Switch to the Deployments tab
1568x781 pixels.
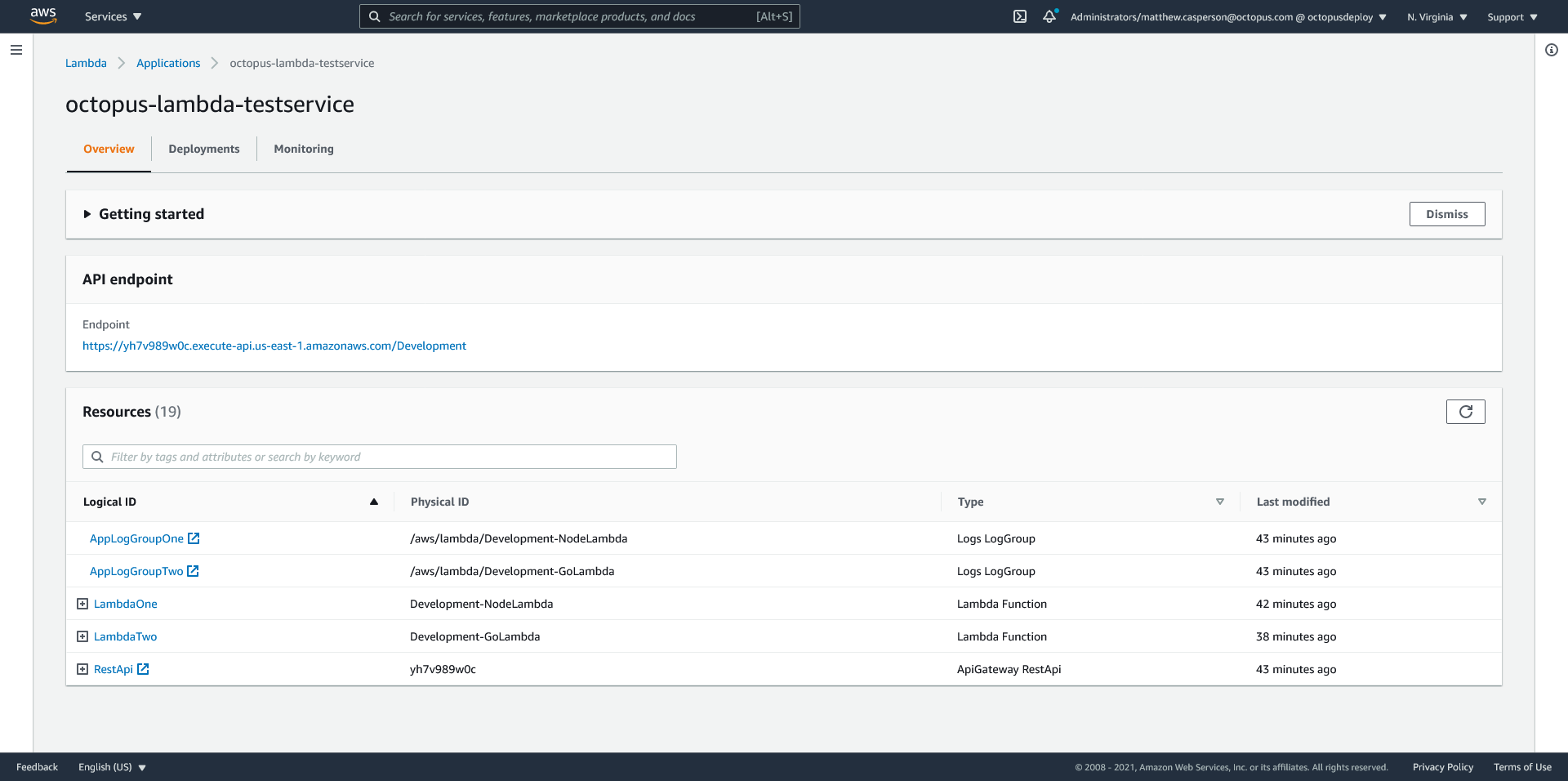click(x=204, y=149)
